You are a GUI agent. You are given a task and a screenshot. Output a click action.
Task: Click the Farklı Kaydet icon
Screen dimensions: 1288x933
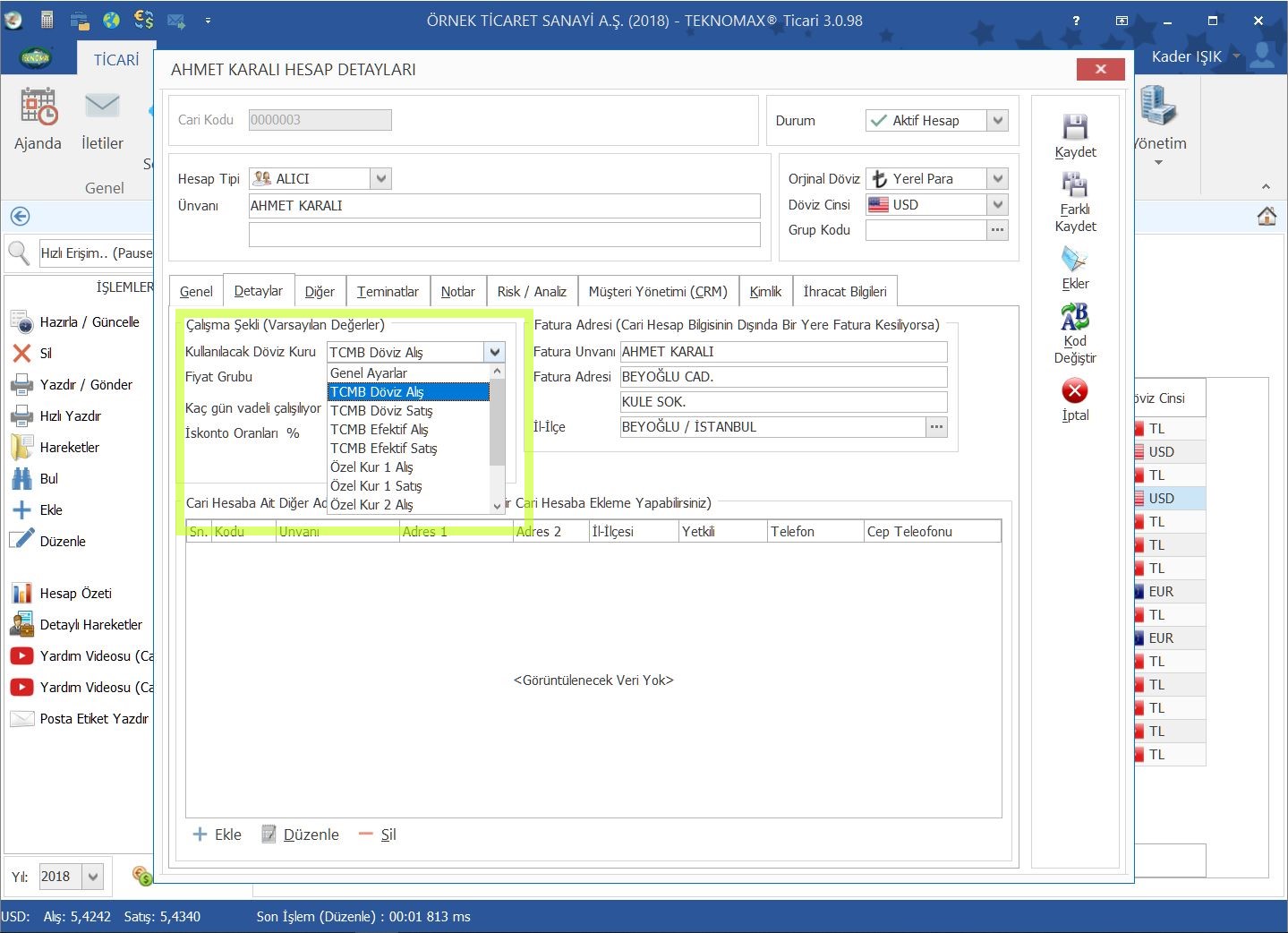click(1074, 185)
